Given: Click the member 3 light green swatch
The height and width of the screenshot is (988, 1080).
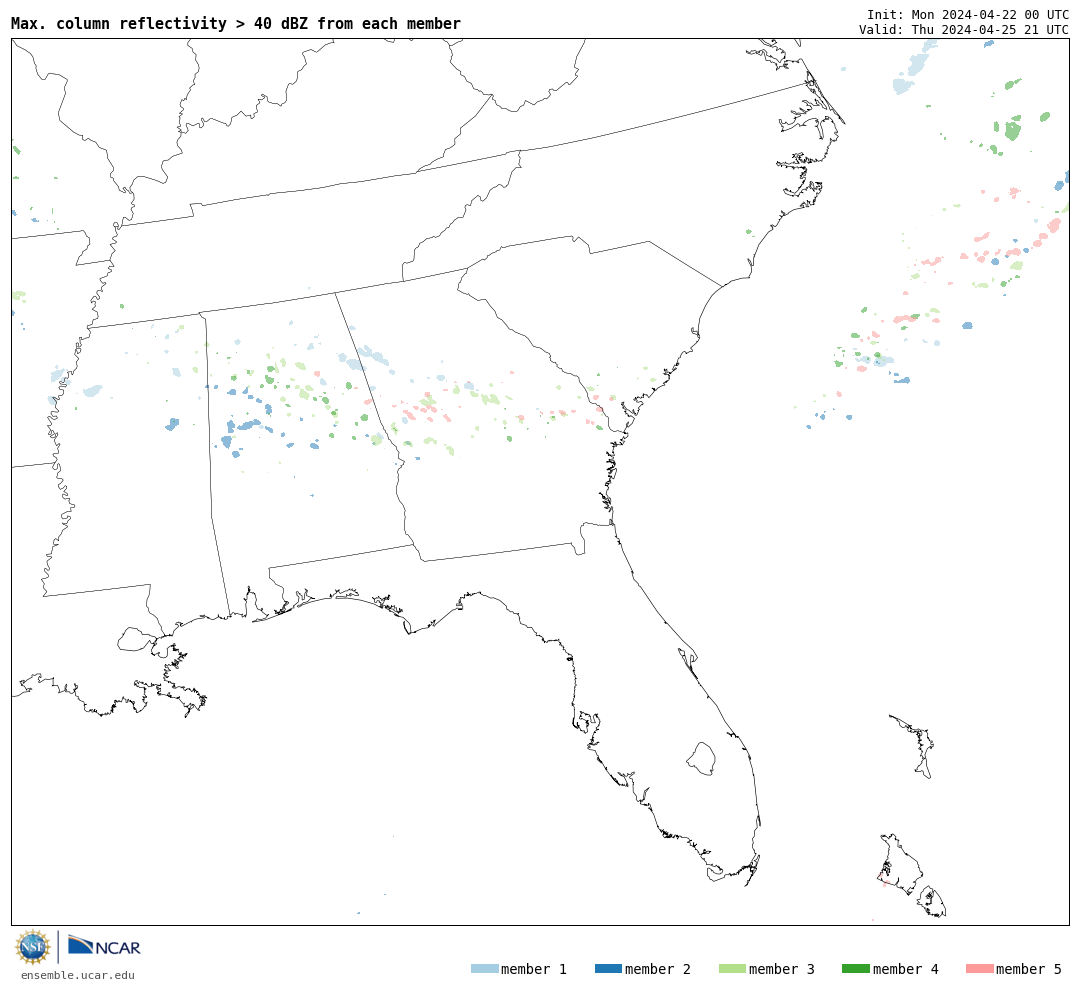Looking at the screenshot, I should pos(732,969).
